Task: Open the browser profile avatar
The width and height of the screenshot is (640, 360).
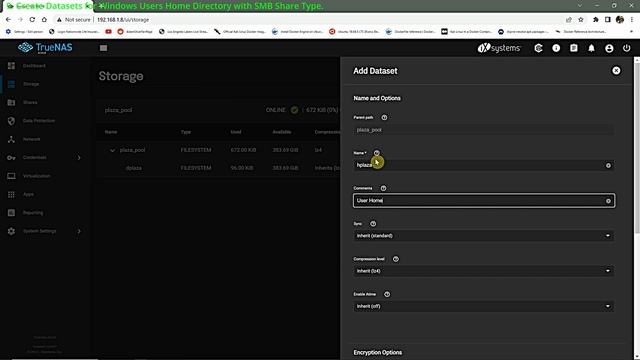Action: point(620,20)
